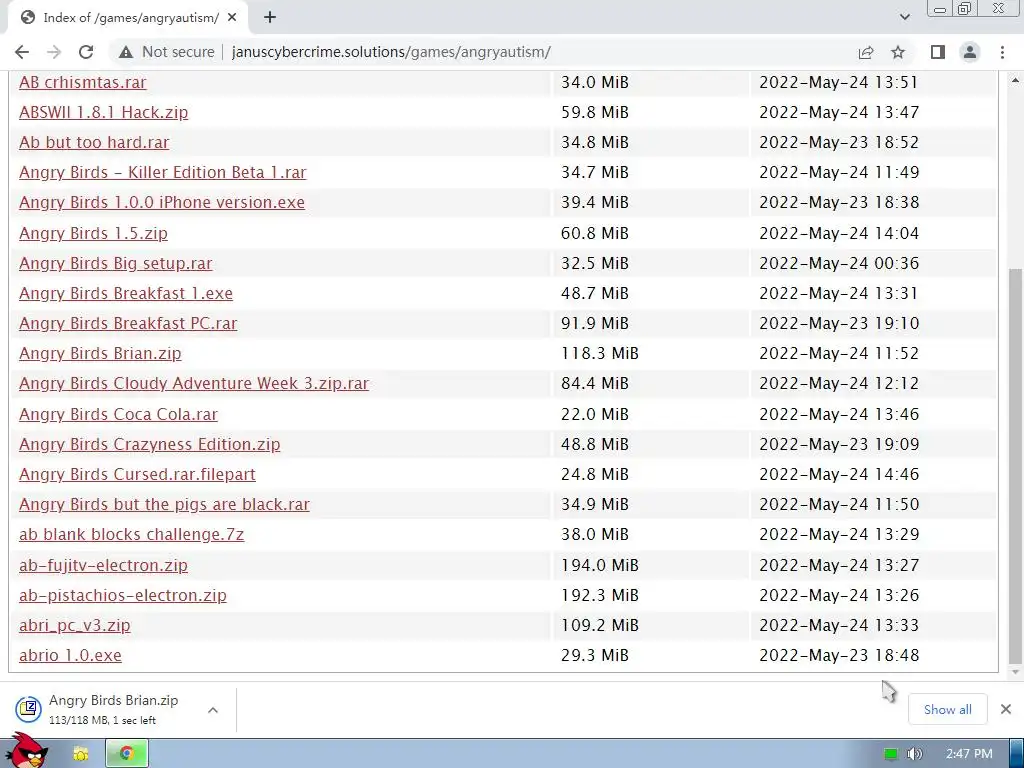Click the Not secure warning icon

126,52
